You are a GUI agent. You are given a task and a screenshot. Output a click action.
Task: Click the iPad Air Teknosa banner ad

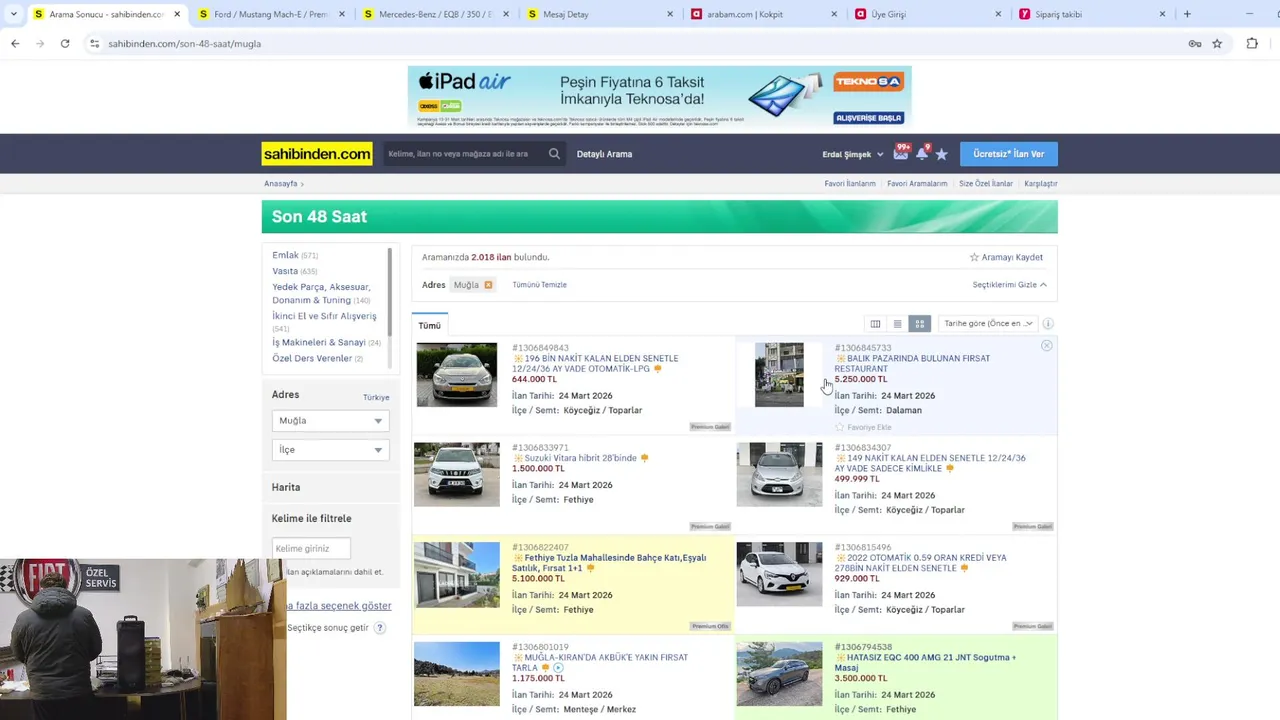click(x=660, y=97)
